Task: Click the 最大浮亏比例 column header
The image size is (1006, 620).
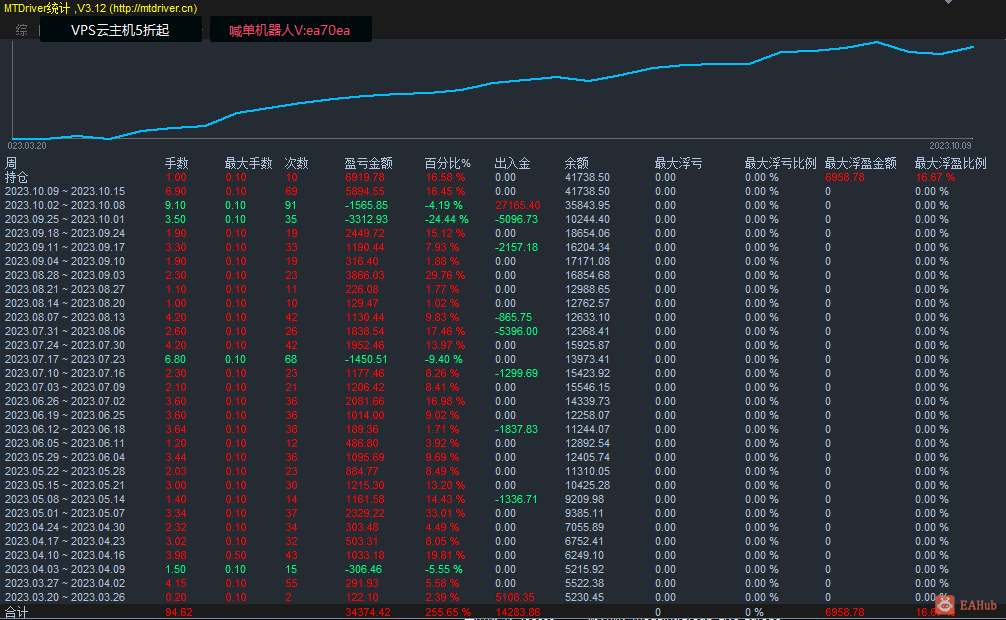Action: click(x=780, y=163)
